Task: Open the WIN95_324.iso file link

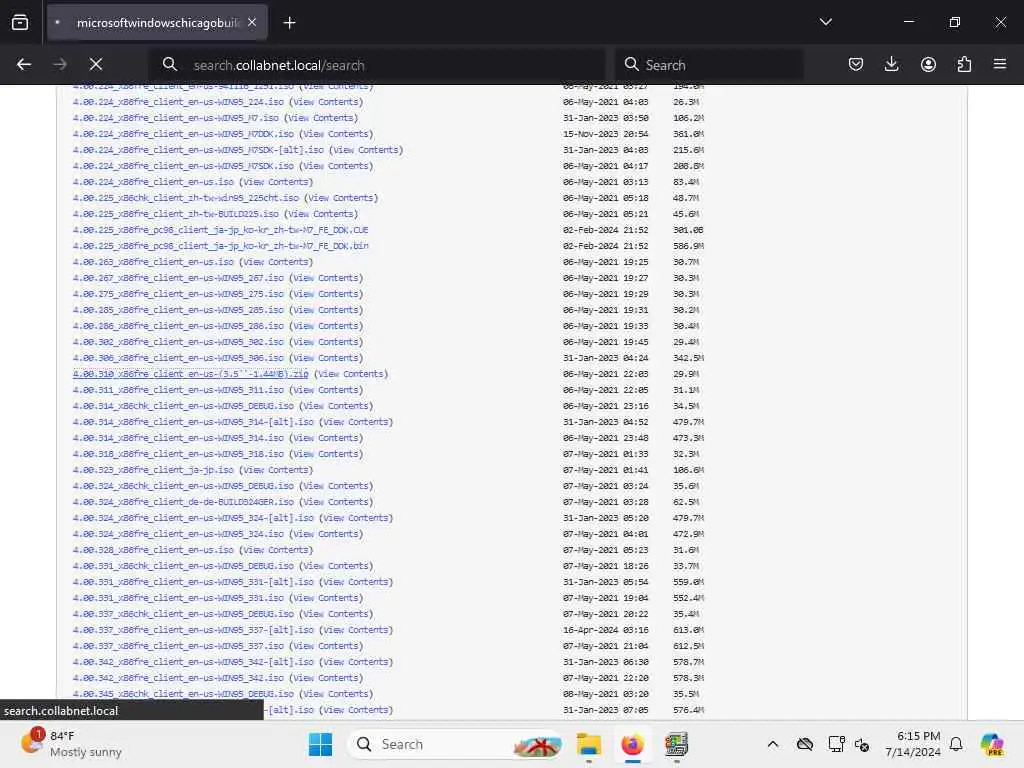Action: [178, 534]
